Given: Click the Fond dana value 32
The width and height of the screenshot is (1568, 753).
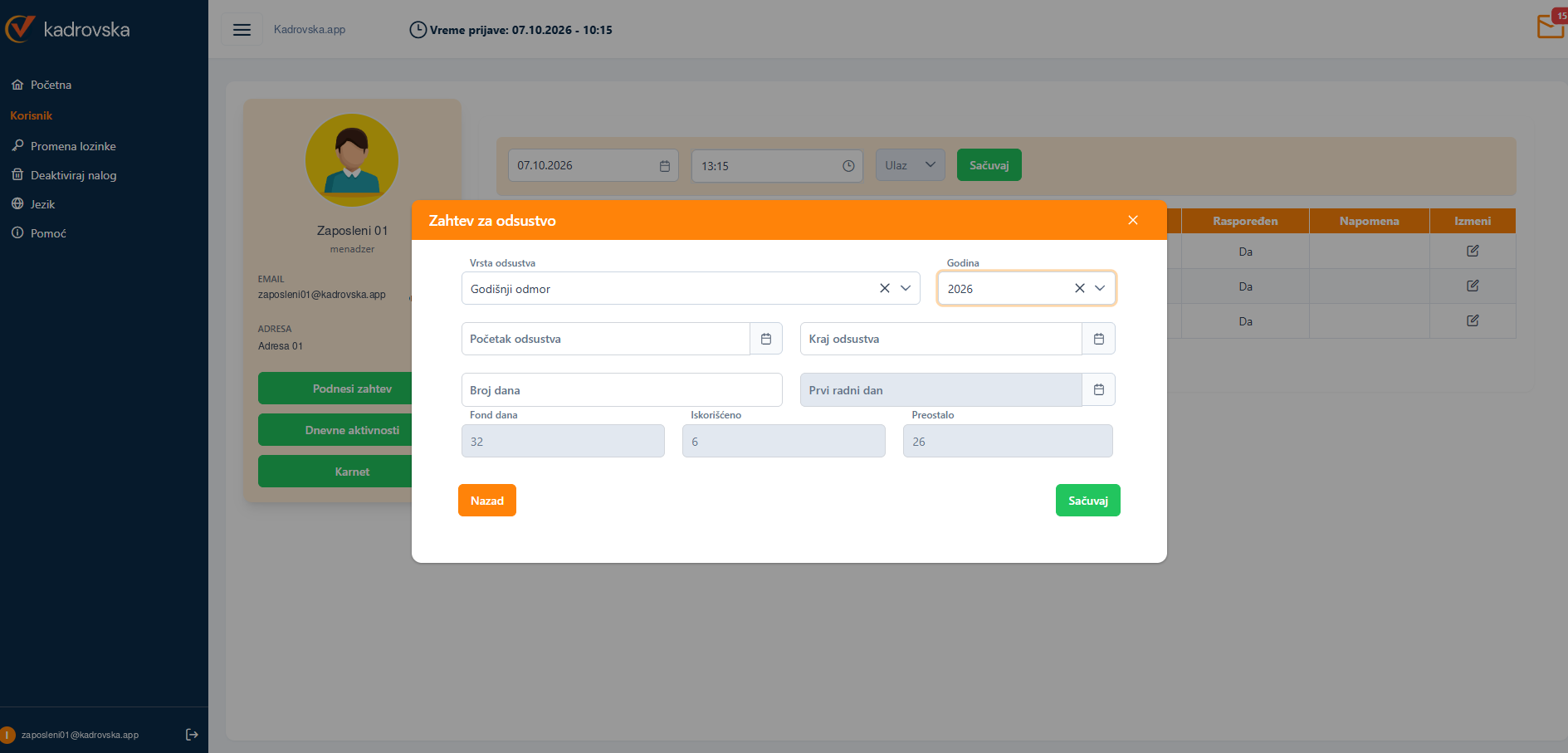Looking at the screenshot, I should coord(563,441).
